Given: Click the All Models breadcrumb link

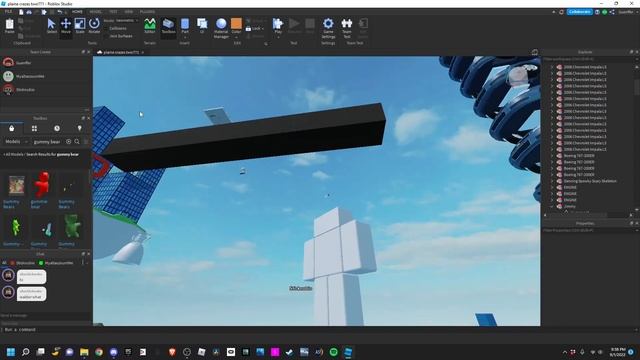Looking at the screenshot, I should tap(14, 155).
